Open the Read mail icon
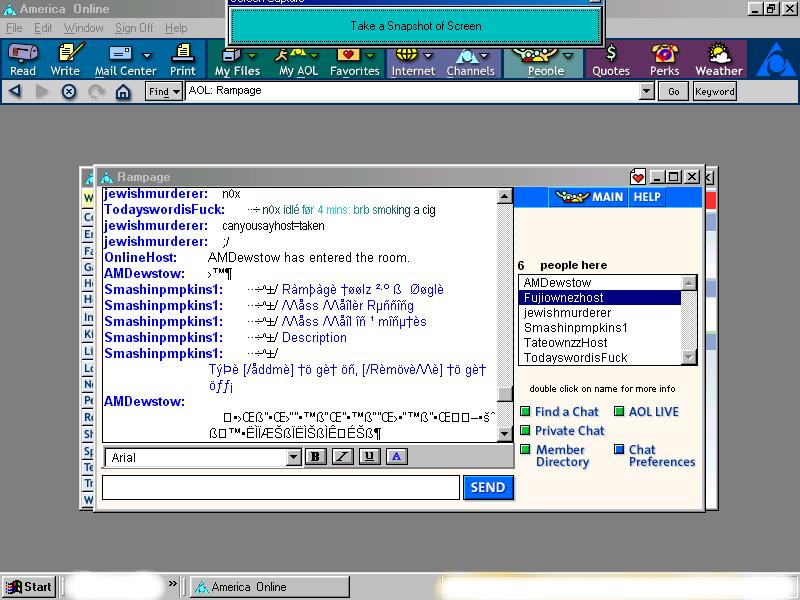Screen dimensions: 800x600 pyautogui.click(x=22, y=59)
